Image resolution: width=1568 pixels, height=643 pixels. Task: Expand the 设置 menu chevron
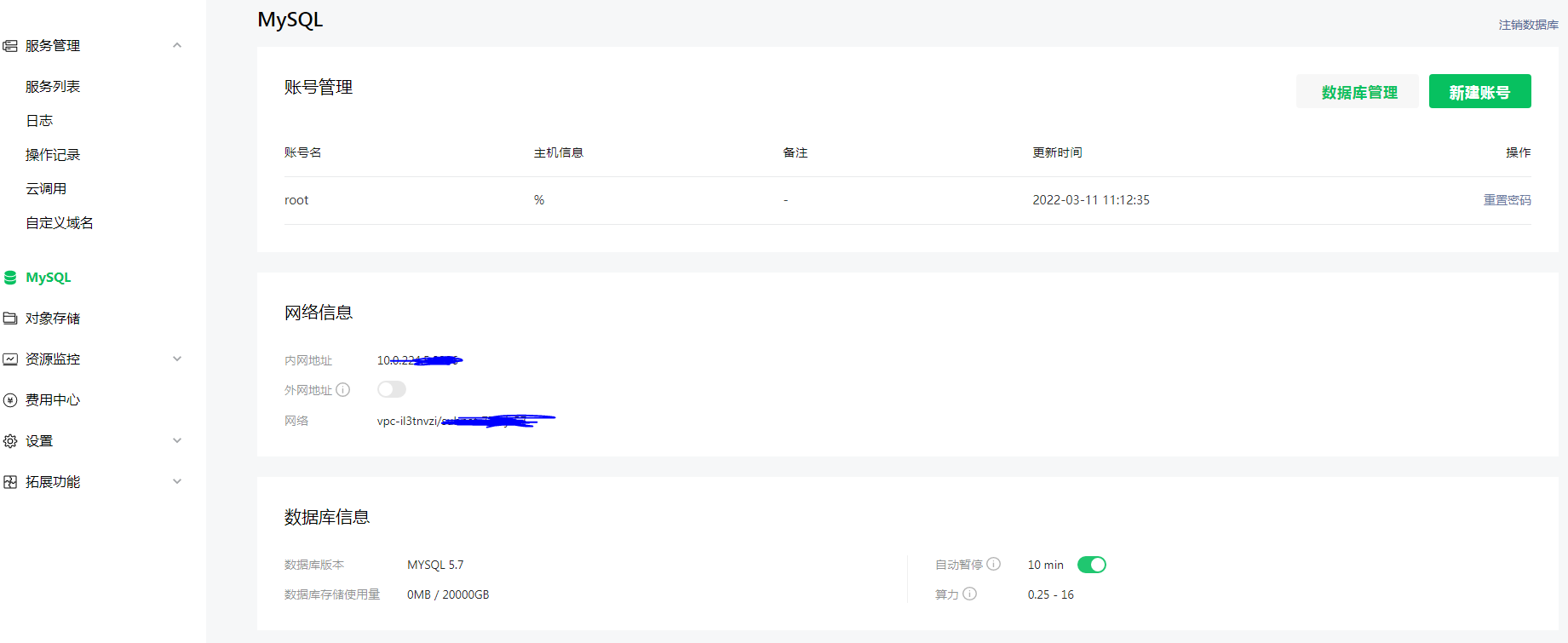177,440
